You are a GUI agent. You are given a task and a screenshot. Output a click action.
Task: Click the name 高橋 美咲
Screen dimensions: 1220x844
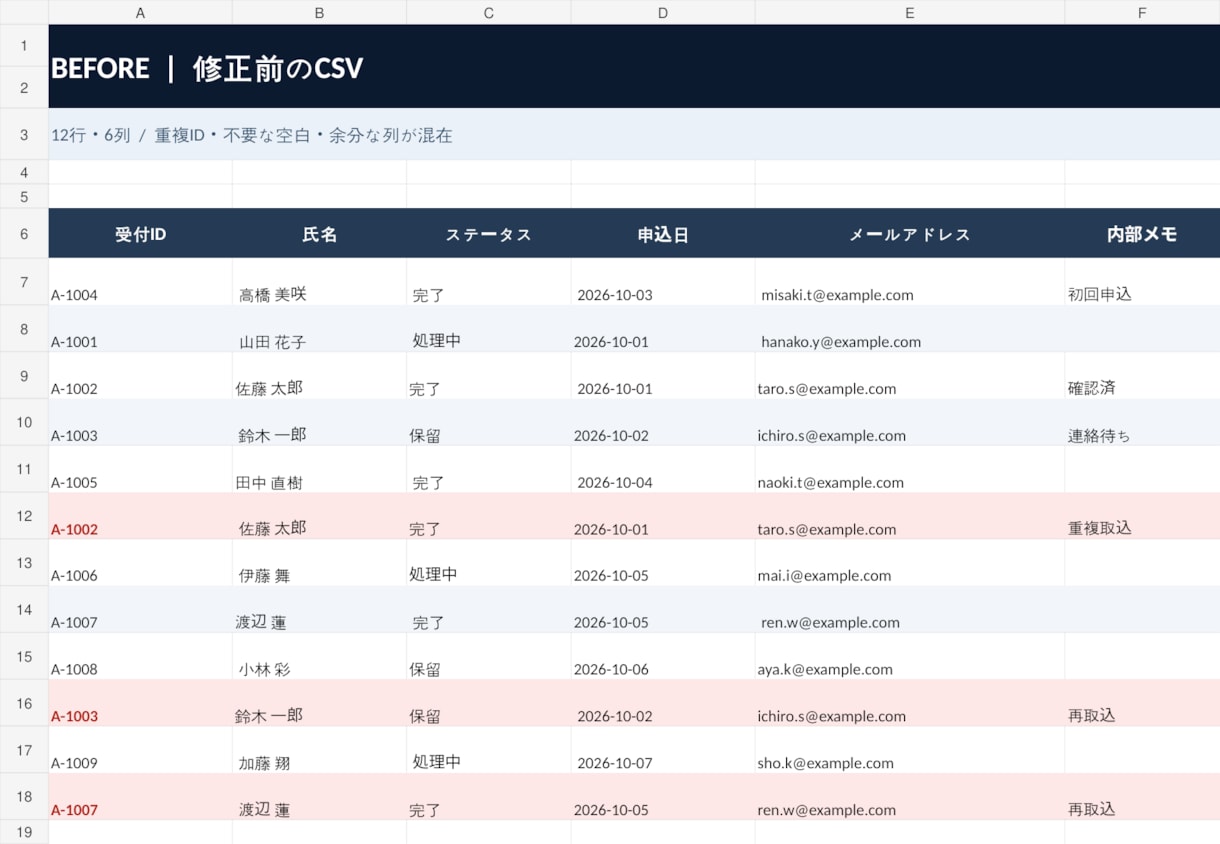click(x=272, y=294)
